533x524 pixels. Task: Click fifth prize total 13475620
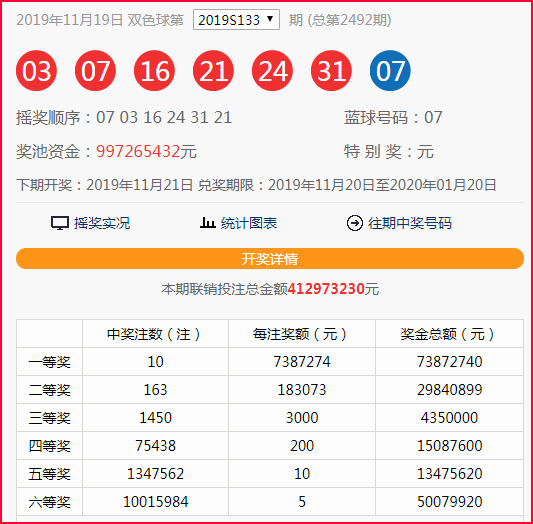[x=449, y=474]
